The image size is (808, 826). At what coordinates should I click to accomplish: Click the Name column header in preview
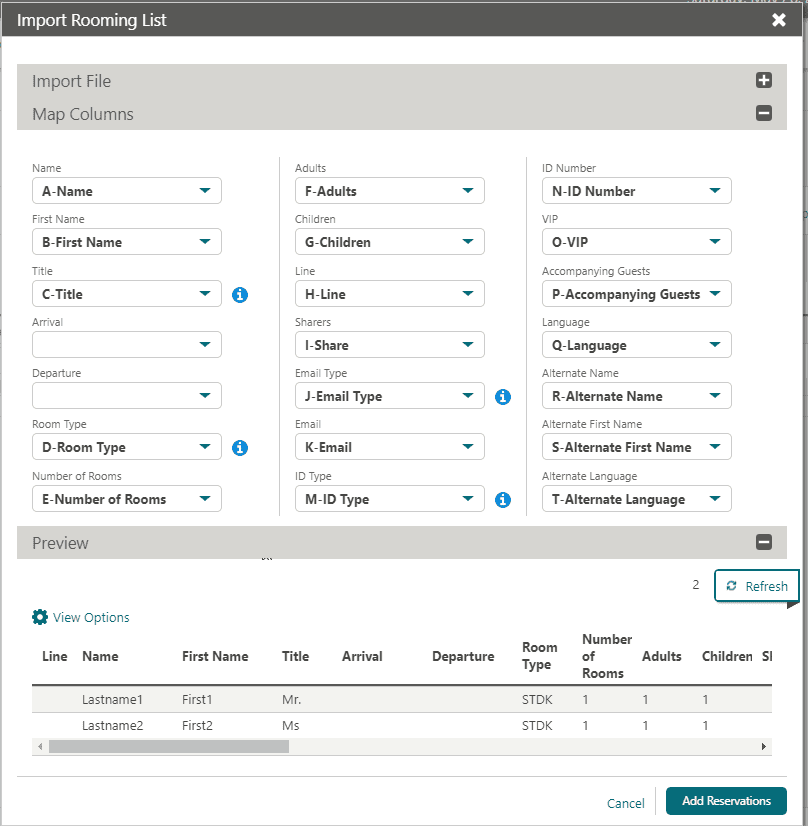click(100, 656)
